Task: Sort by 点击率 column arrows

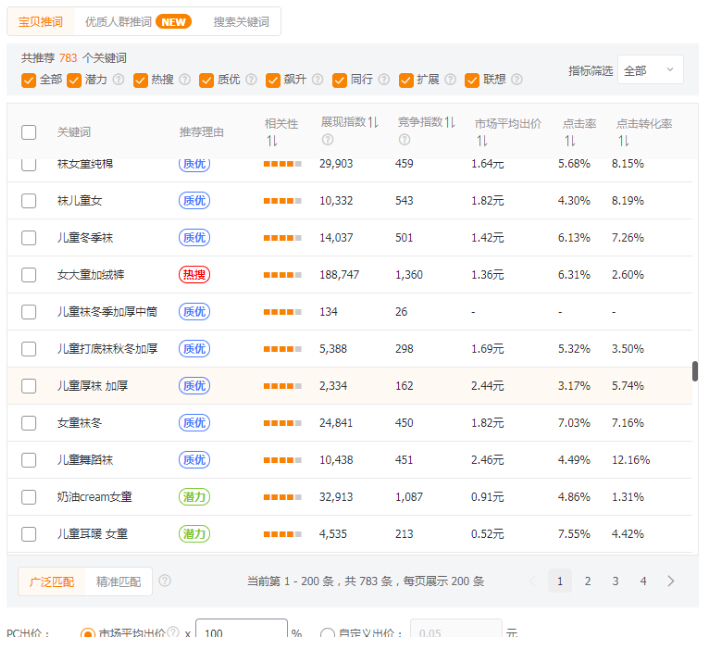Action: pyautogui.click(x=568, y=141)
